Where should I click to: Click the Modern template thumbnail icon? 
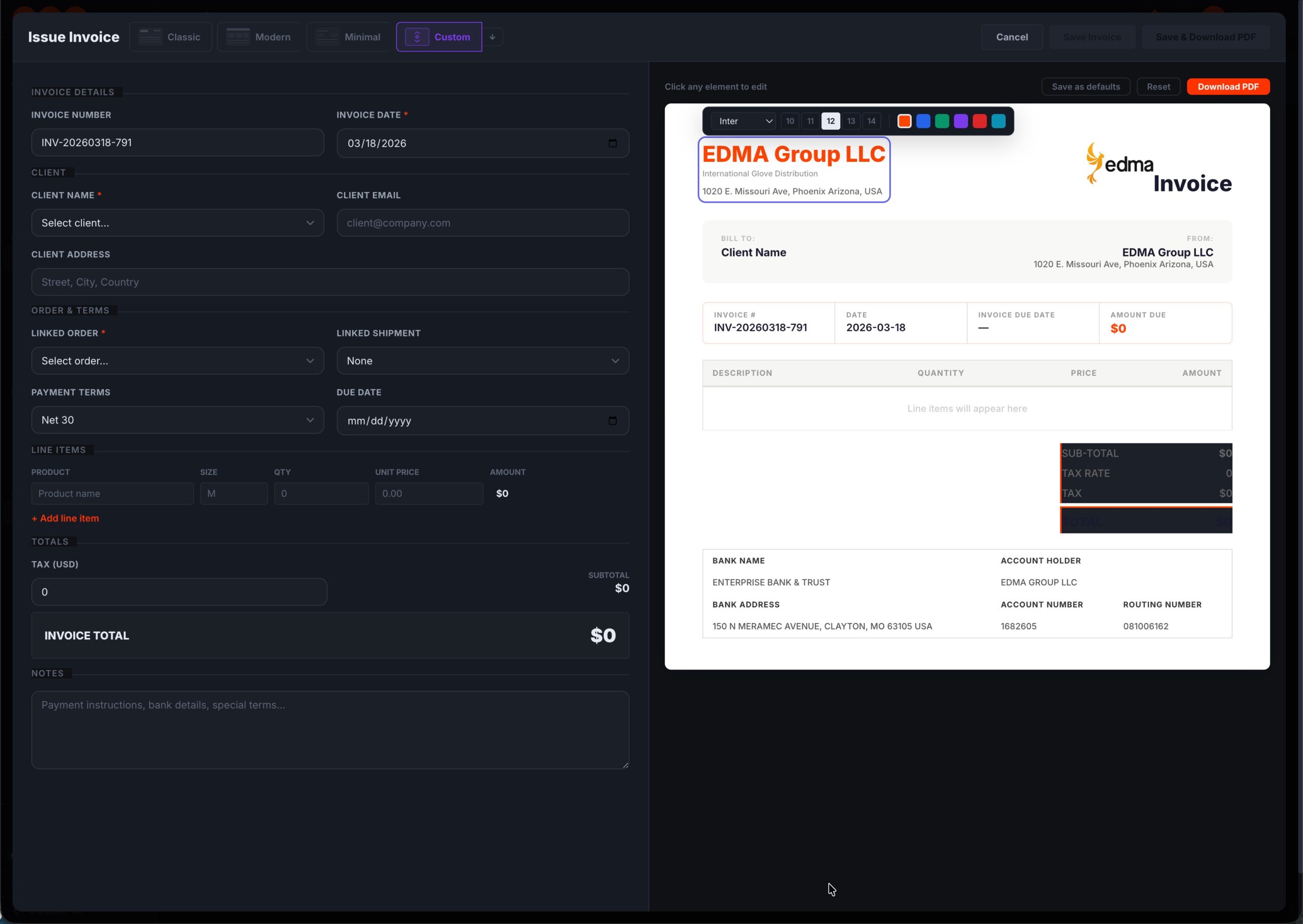tap(238, 37)
